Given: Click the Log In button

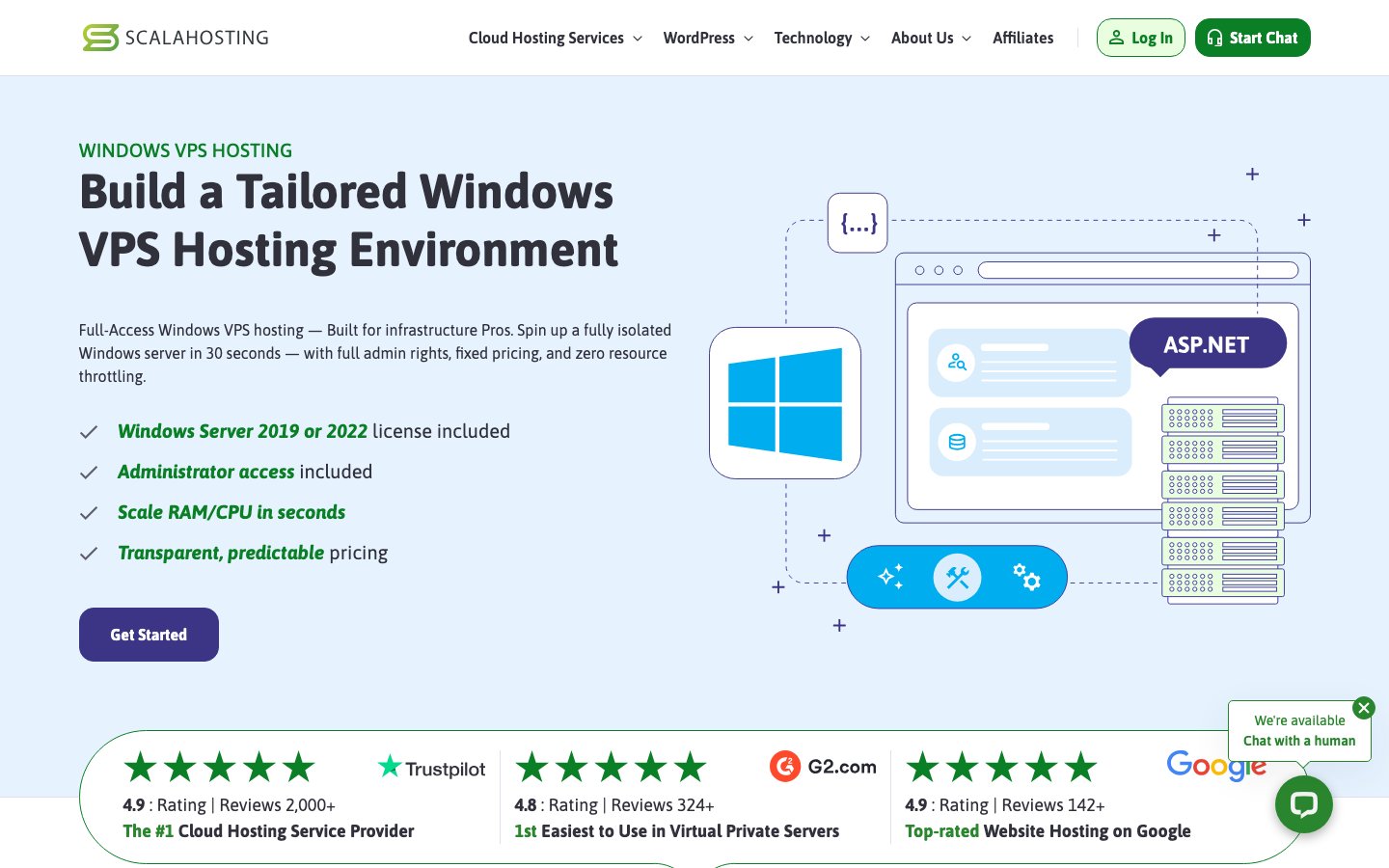Looking at the screenshot, I should click(x=1140, y=38).
